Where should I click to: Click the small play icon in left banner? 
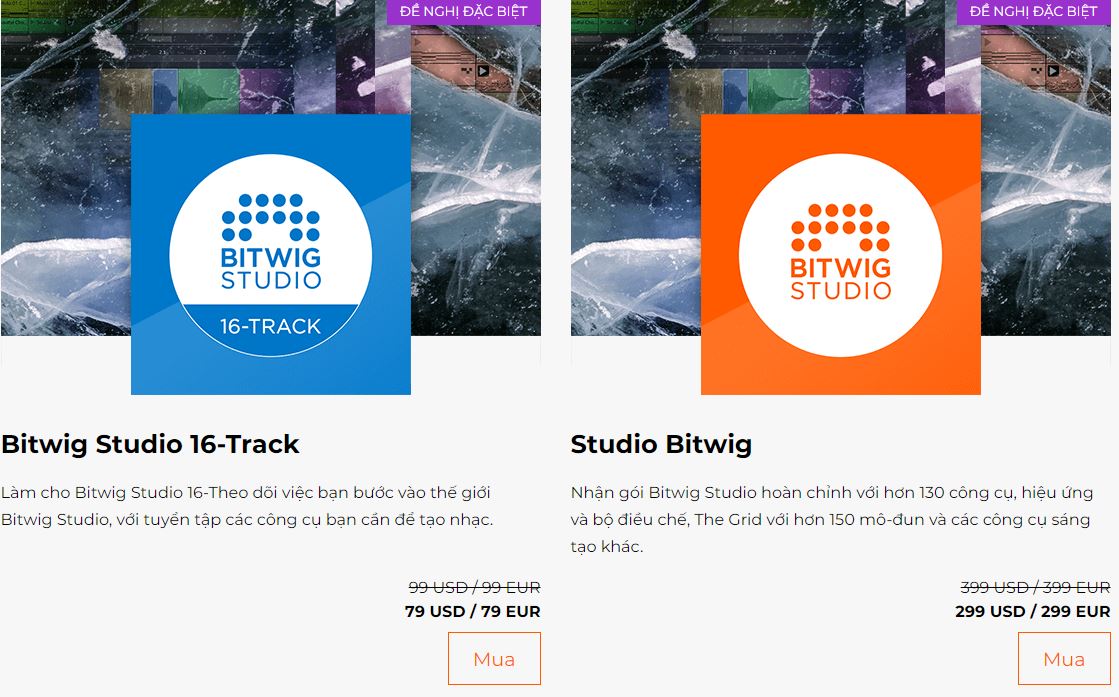pos(483,71)
